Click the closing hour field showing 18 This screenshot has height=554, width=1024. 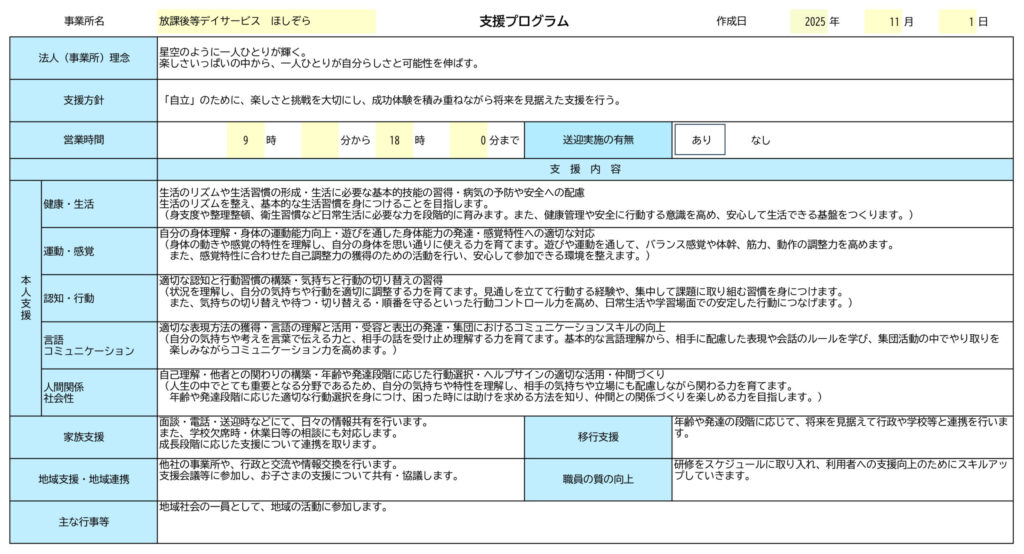[395, 140]
